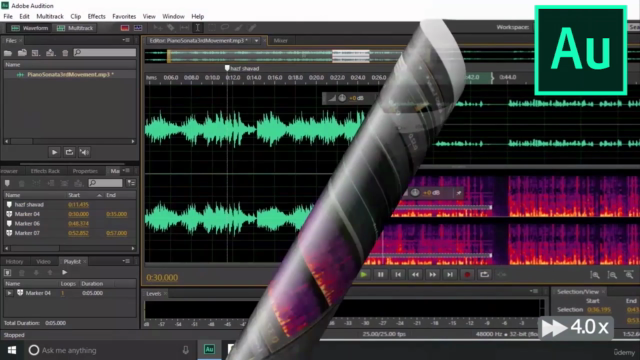Close the Playlist tab
The height and width of the screenshot is (360, 640).
[x=85, y=262]
